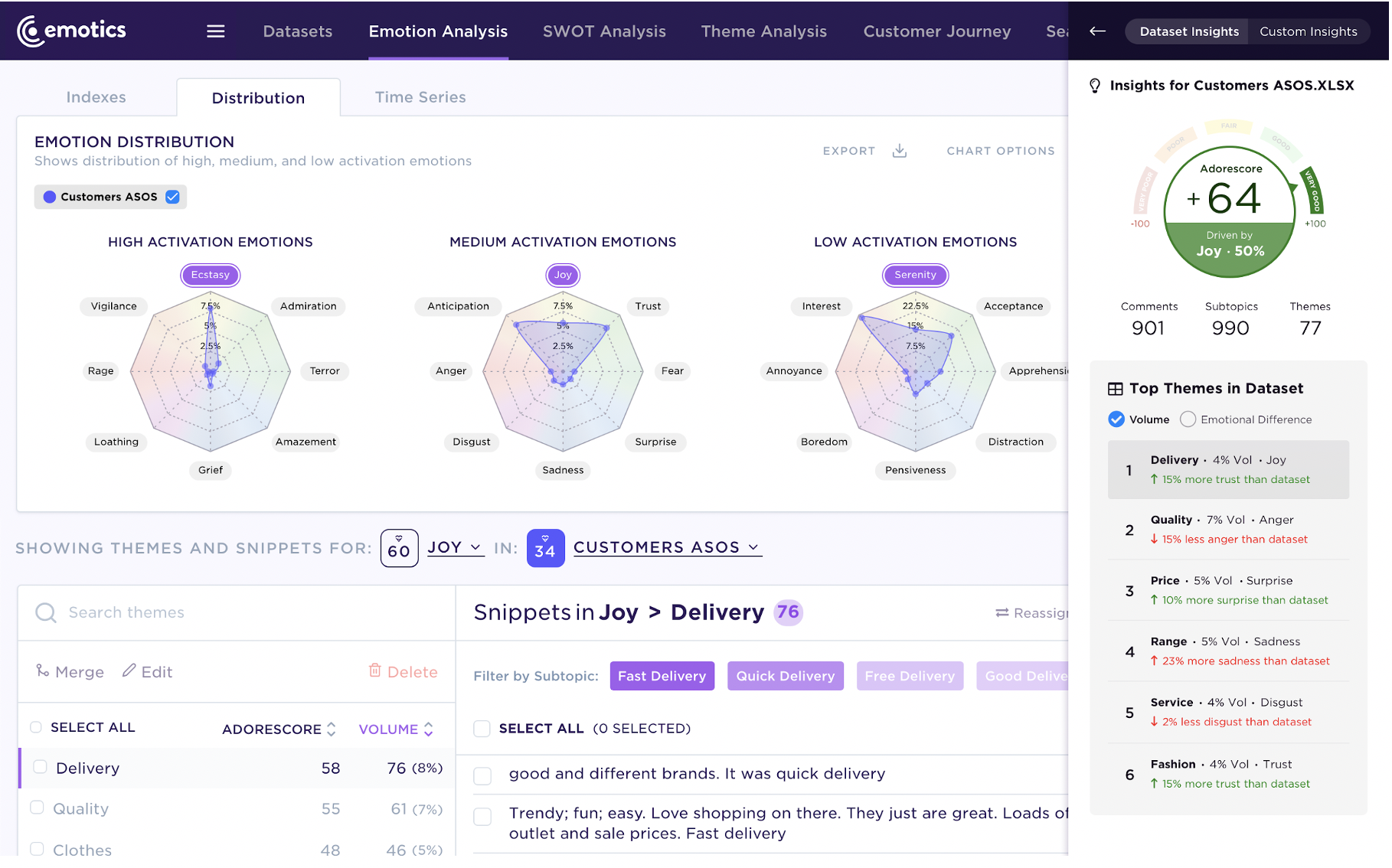The height and width of the screenshot is (868, 1392).
Task: Click the Admiration emotion label
Action: pyautogui.click(x=309, y=306)
